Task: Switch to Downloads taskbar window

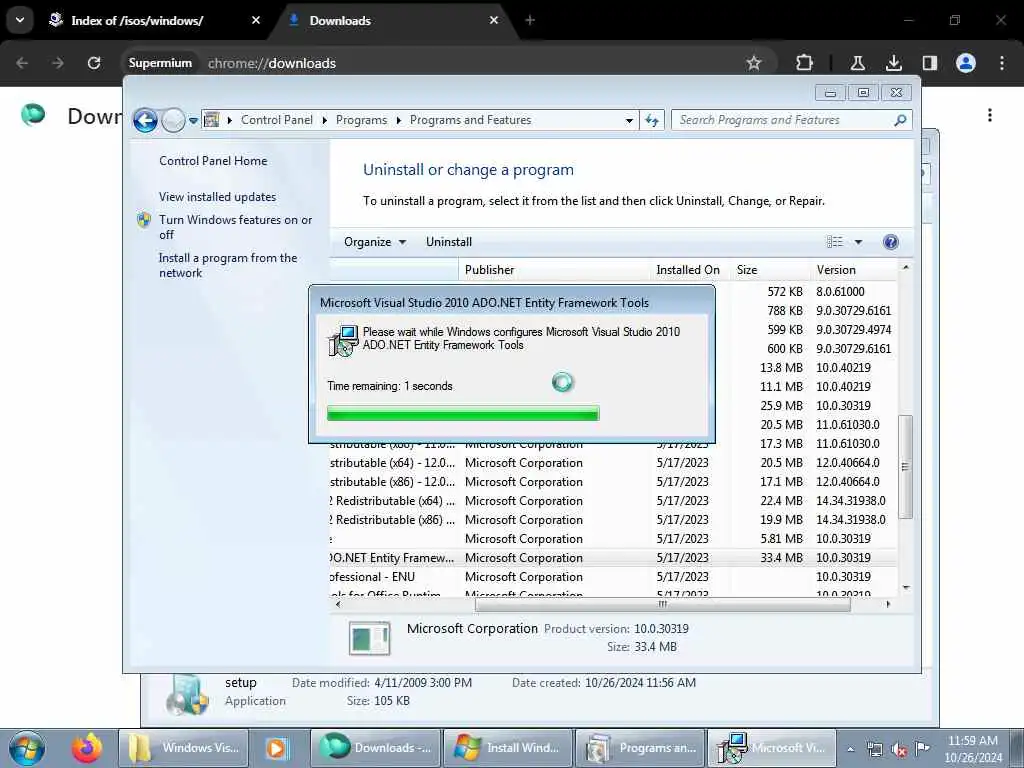Action: 376,748
